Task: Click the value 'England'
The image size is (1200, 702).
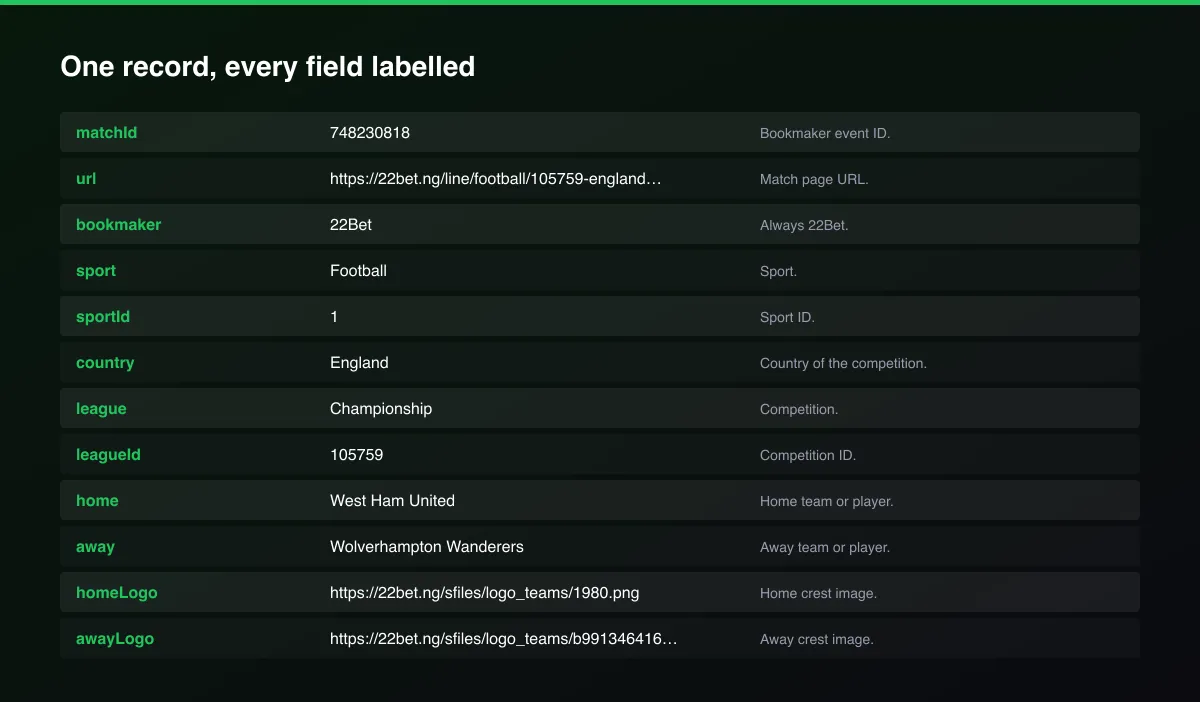Action: click(x=359, y=362)
